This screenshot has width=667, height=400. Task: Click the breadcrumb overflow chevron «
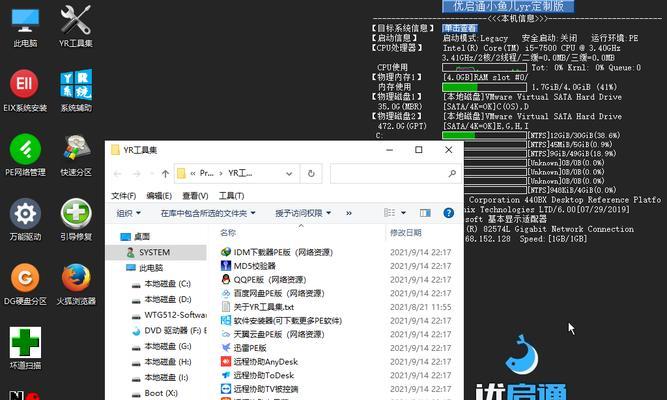[x=193, y=173]
